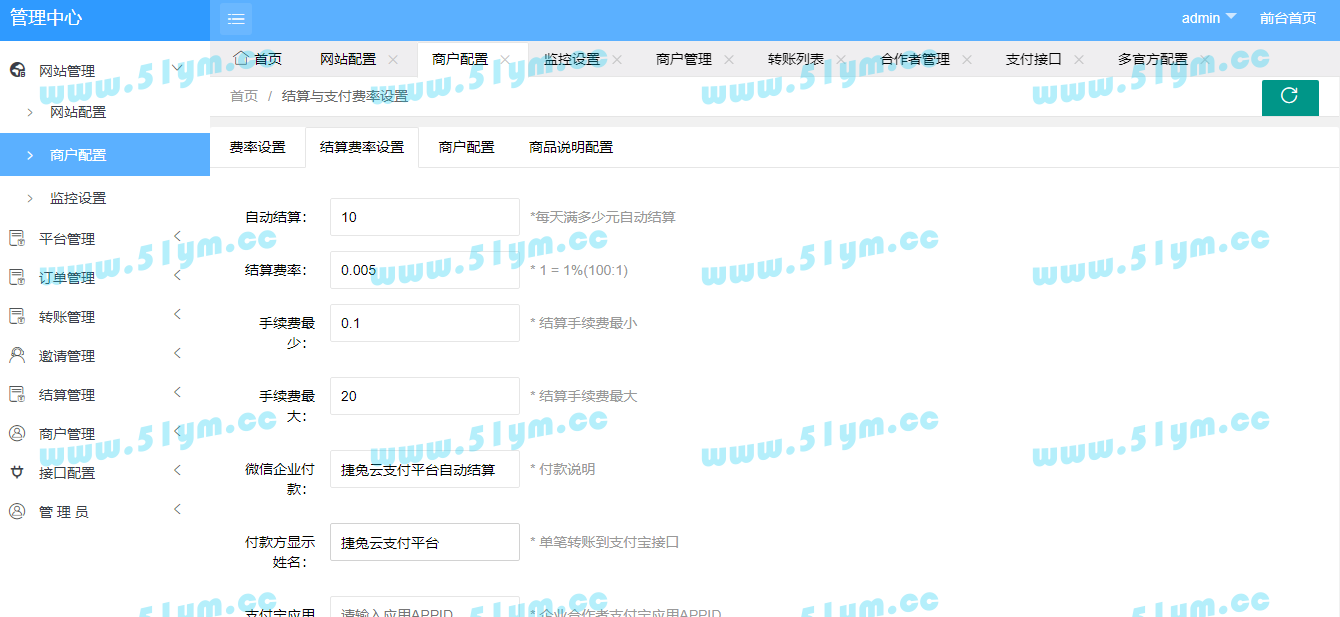Switch to the 支付接口 page tab
This screenshot has width=1340, height=617.
pos(1034,59)
